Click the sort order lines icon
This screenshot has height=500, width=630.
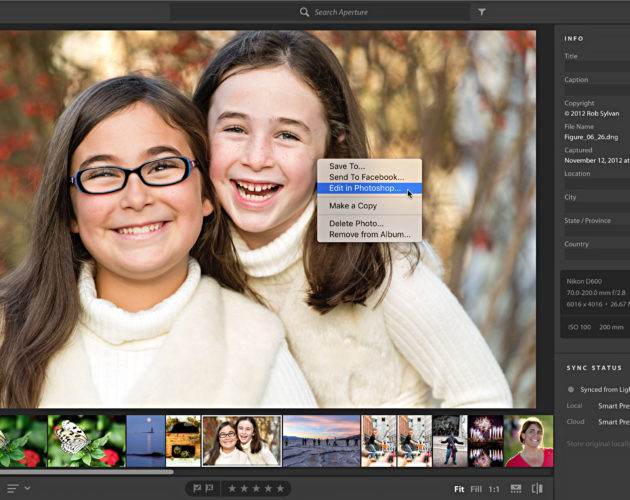click(x=12, y=488)
